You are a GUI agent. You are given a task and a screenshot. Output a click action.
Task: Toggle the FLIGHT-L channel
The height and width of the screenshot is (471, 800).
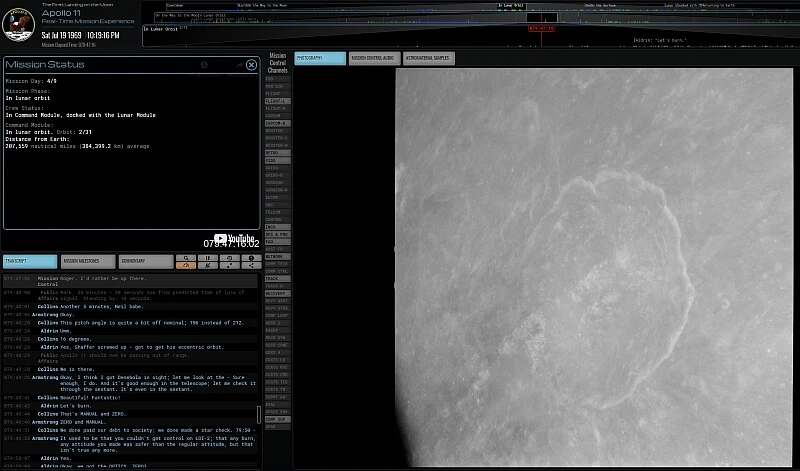[277, 100]
